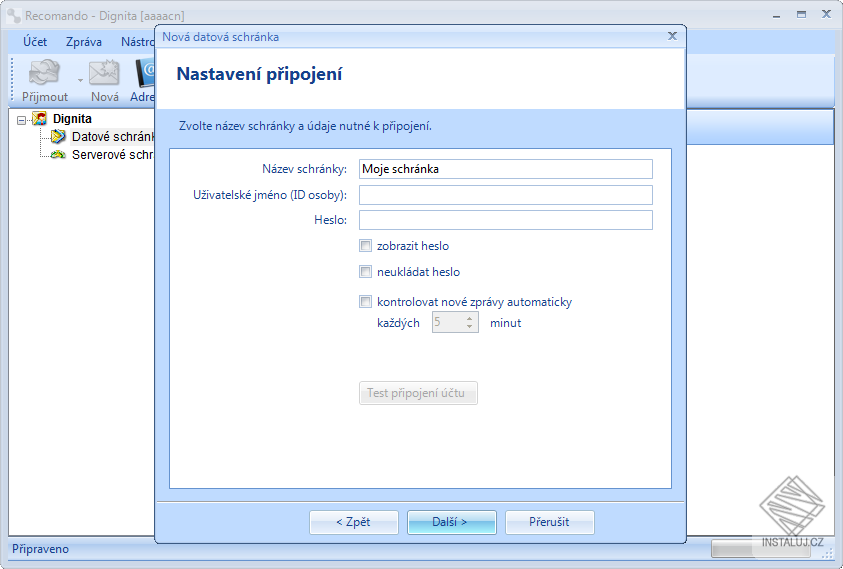Open the Zpráva menu
This screenshot has height=569, width=843.
tap(84, 42)
